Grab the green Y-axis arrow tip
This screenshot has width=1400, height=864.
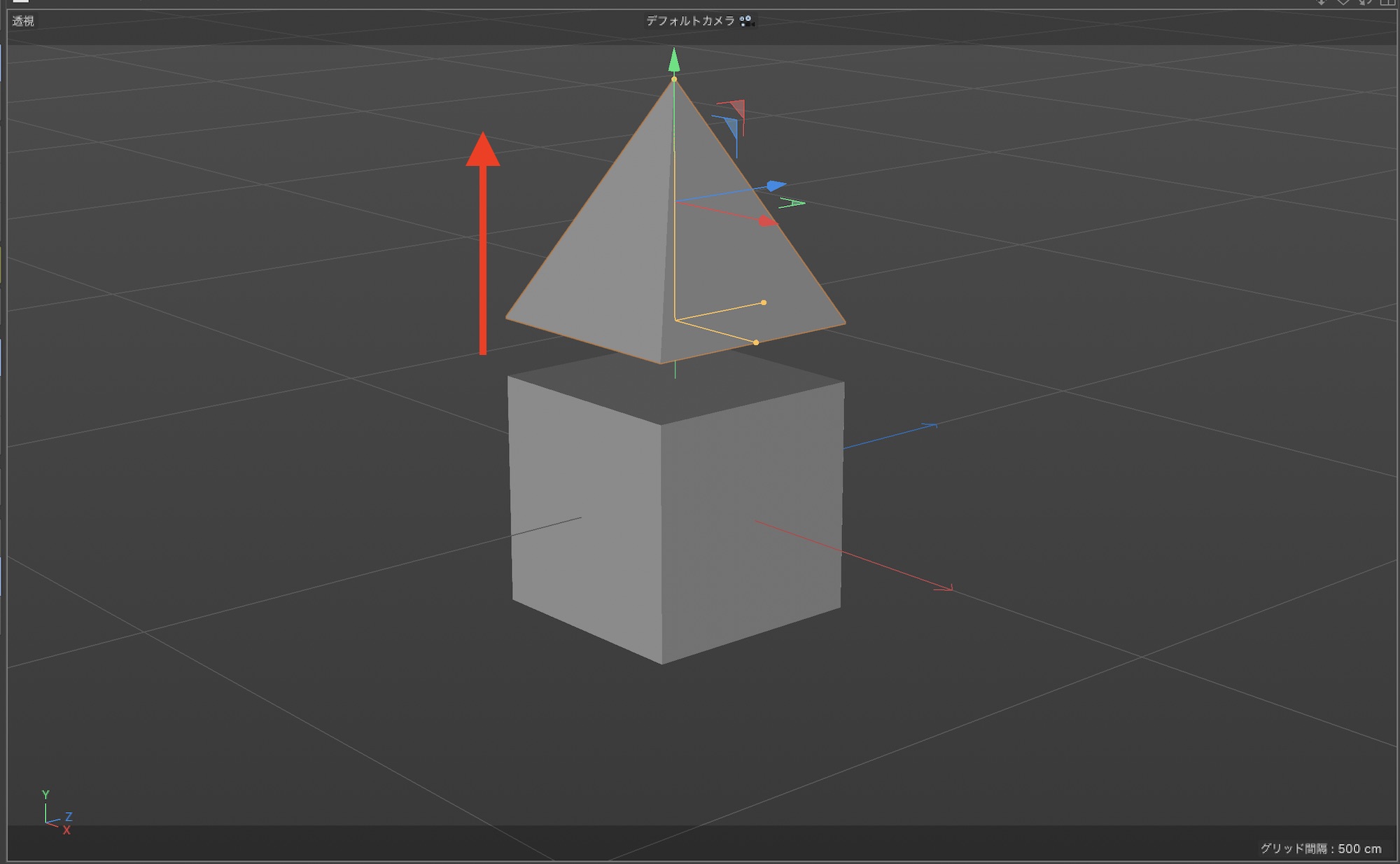coord(673,60)
